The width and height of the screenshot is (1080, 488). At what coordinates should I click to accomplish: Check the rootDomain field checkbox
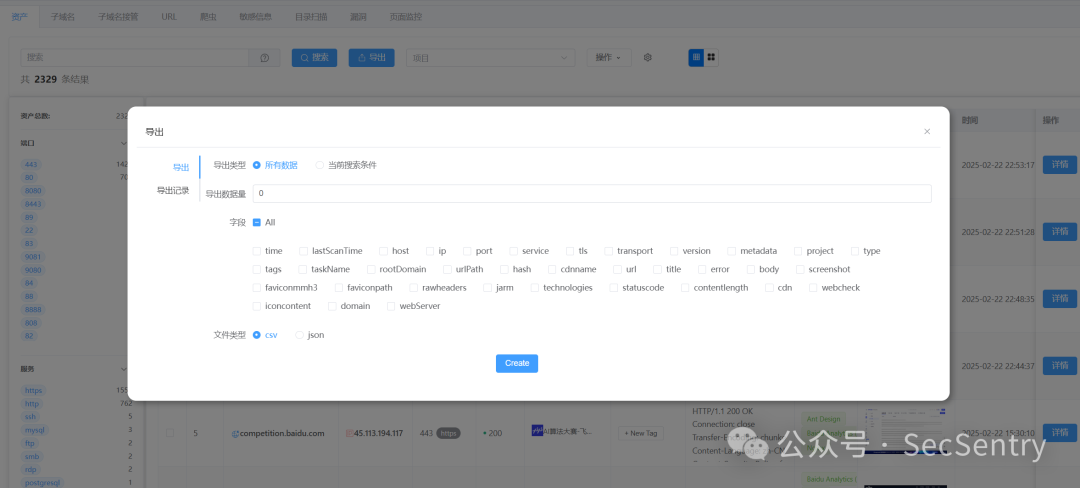pos(371,269)
